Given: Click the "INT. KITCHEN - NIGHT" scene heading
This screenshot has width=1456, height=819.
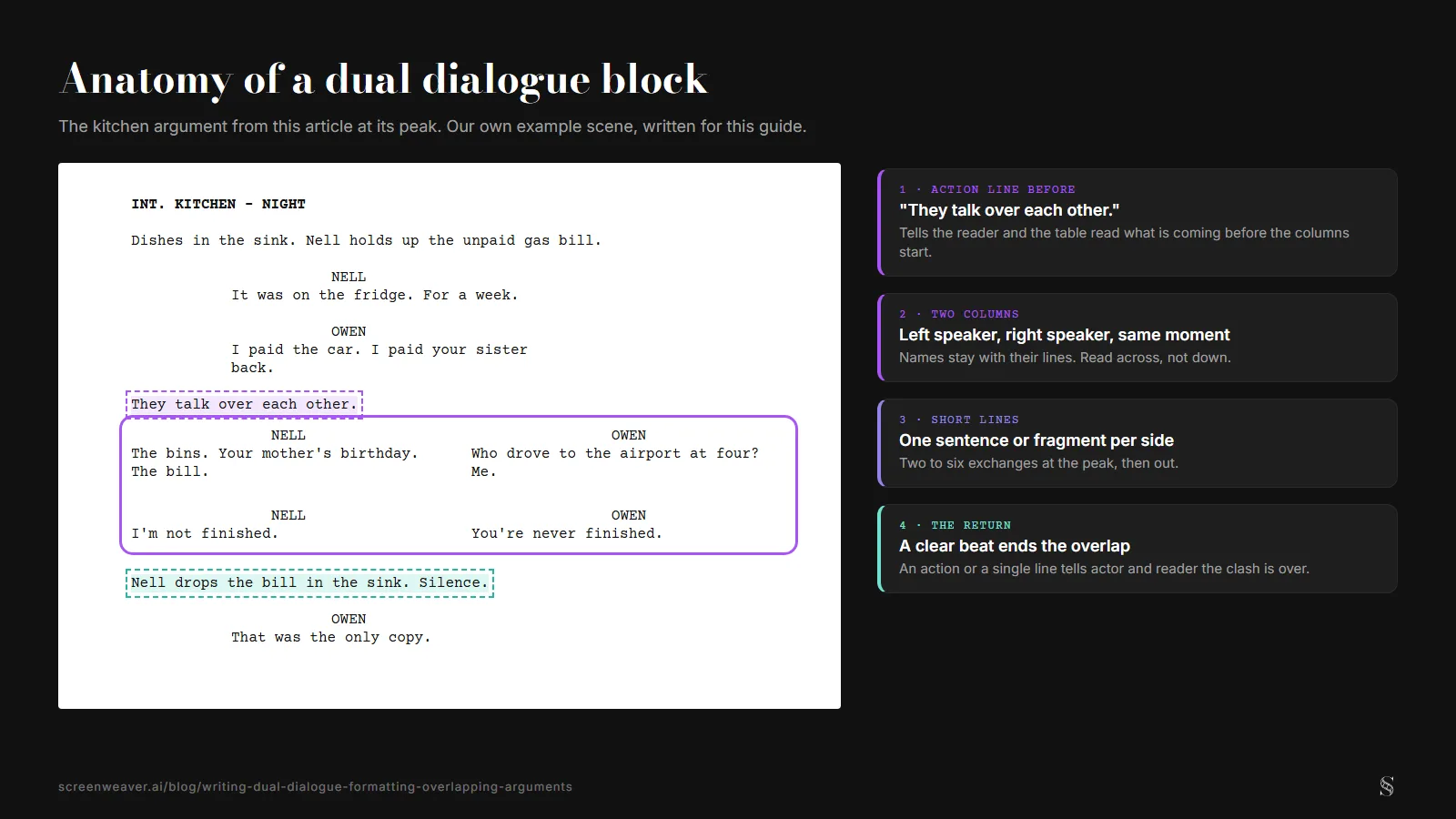Looking at the screenshot, I should (218, 204).
